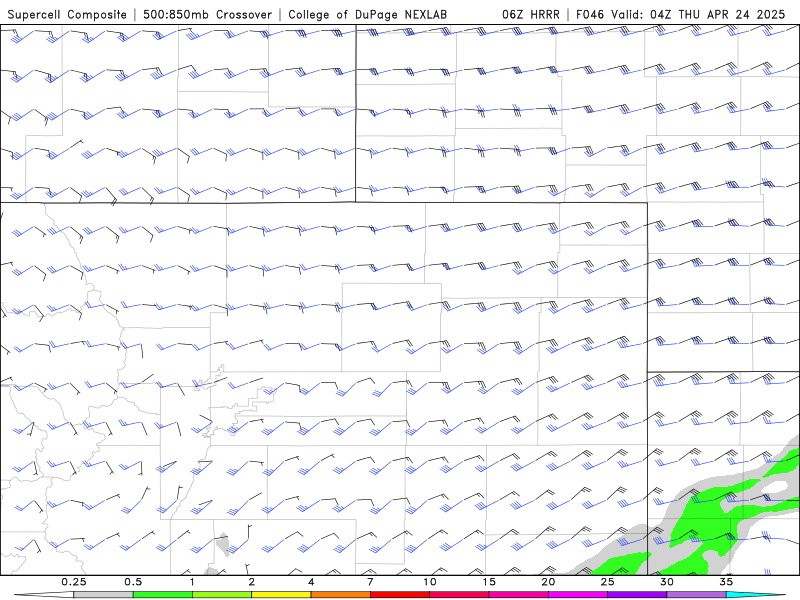Screen dimensions: 800x600
Task: Click the '4' legend value
Action: [311, 582]
